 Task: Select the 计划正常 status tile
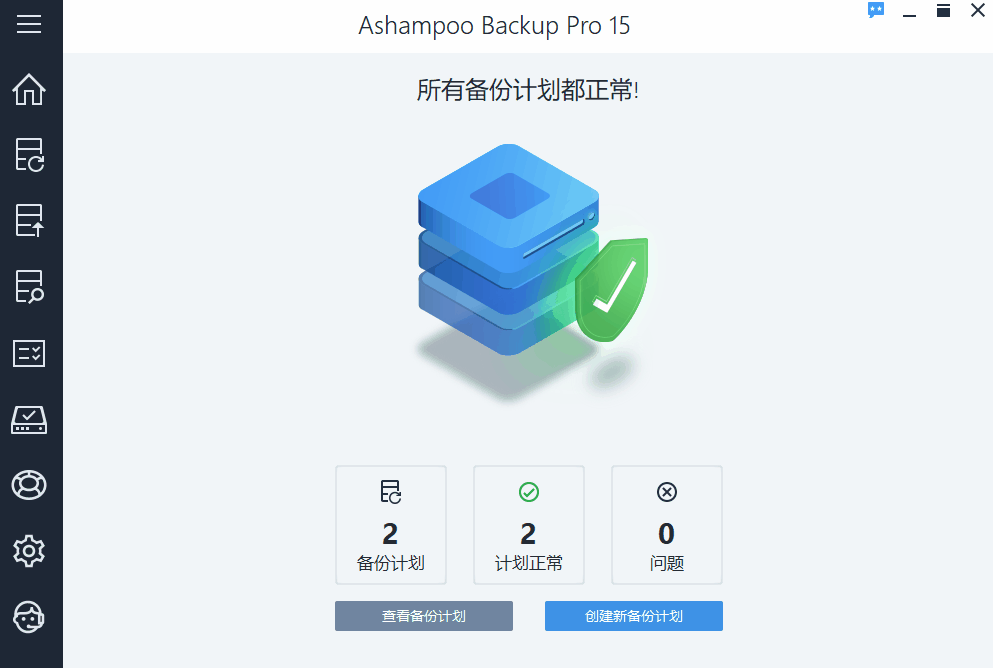(529, 525)
